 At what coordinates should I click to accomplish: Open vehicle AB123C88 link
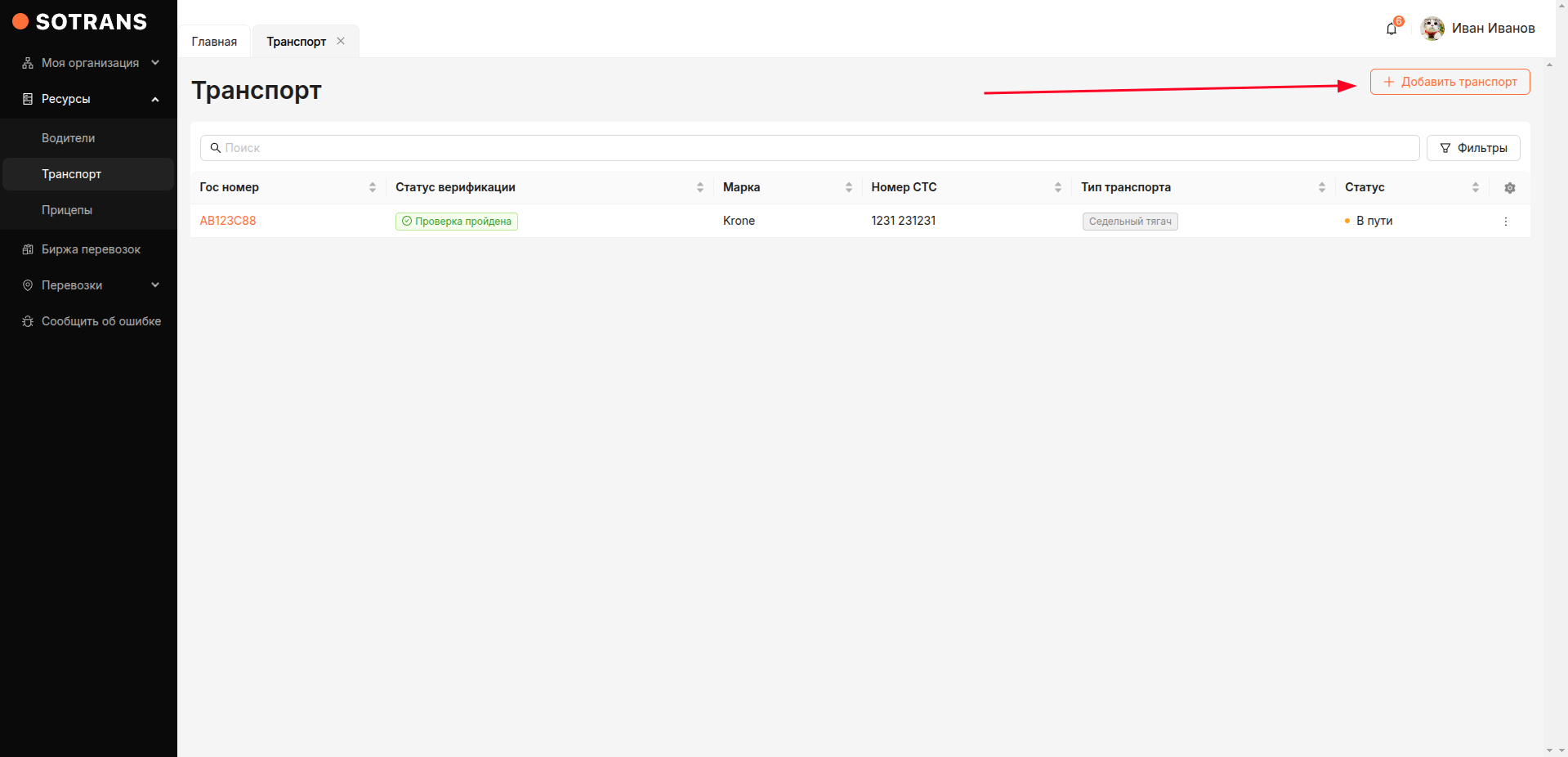tap(228, 221)
